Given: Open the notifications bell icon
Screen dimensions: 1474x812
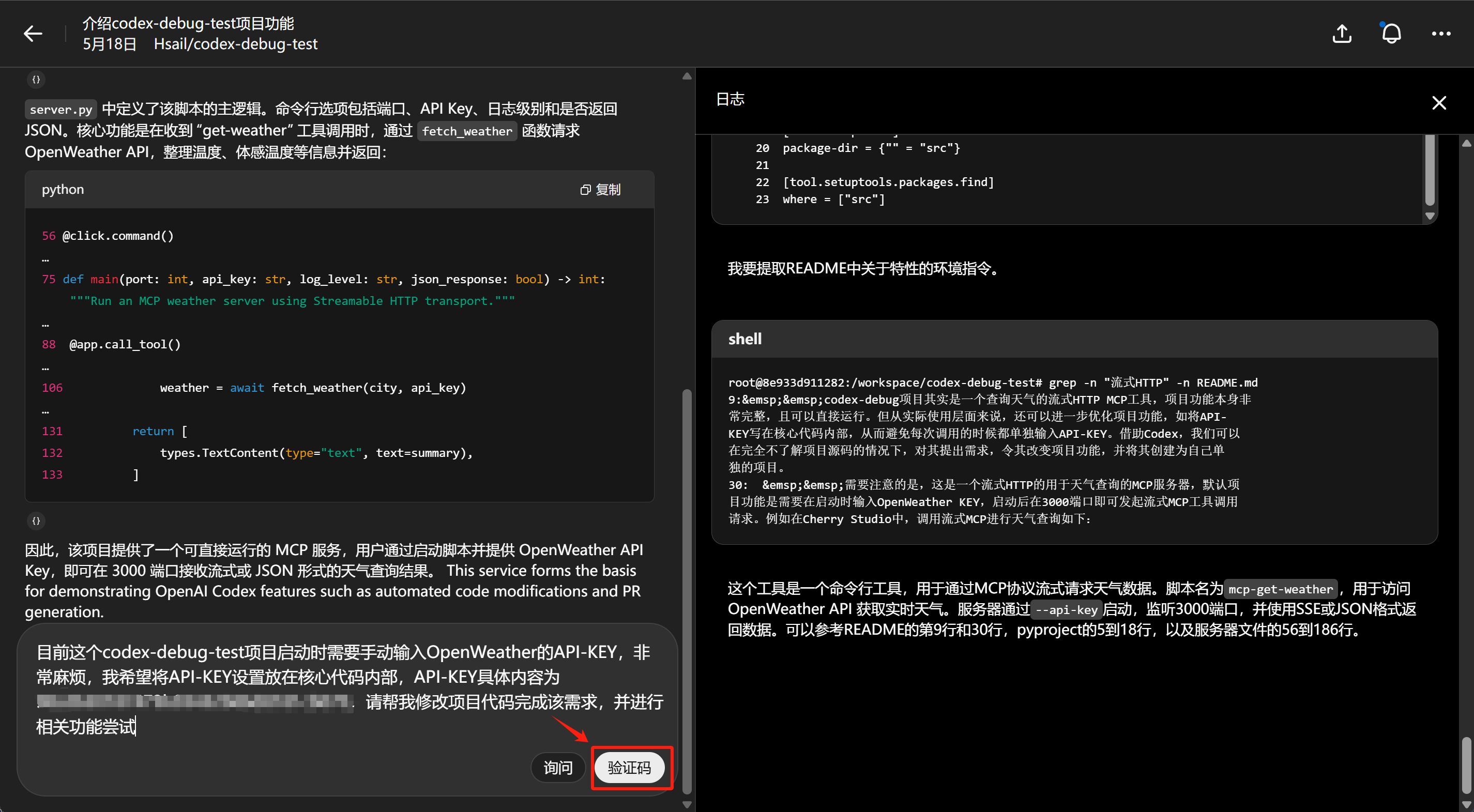Looking at the screenshot, I should (x=1391, y=34).
